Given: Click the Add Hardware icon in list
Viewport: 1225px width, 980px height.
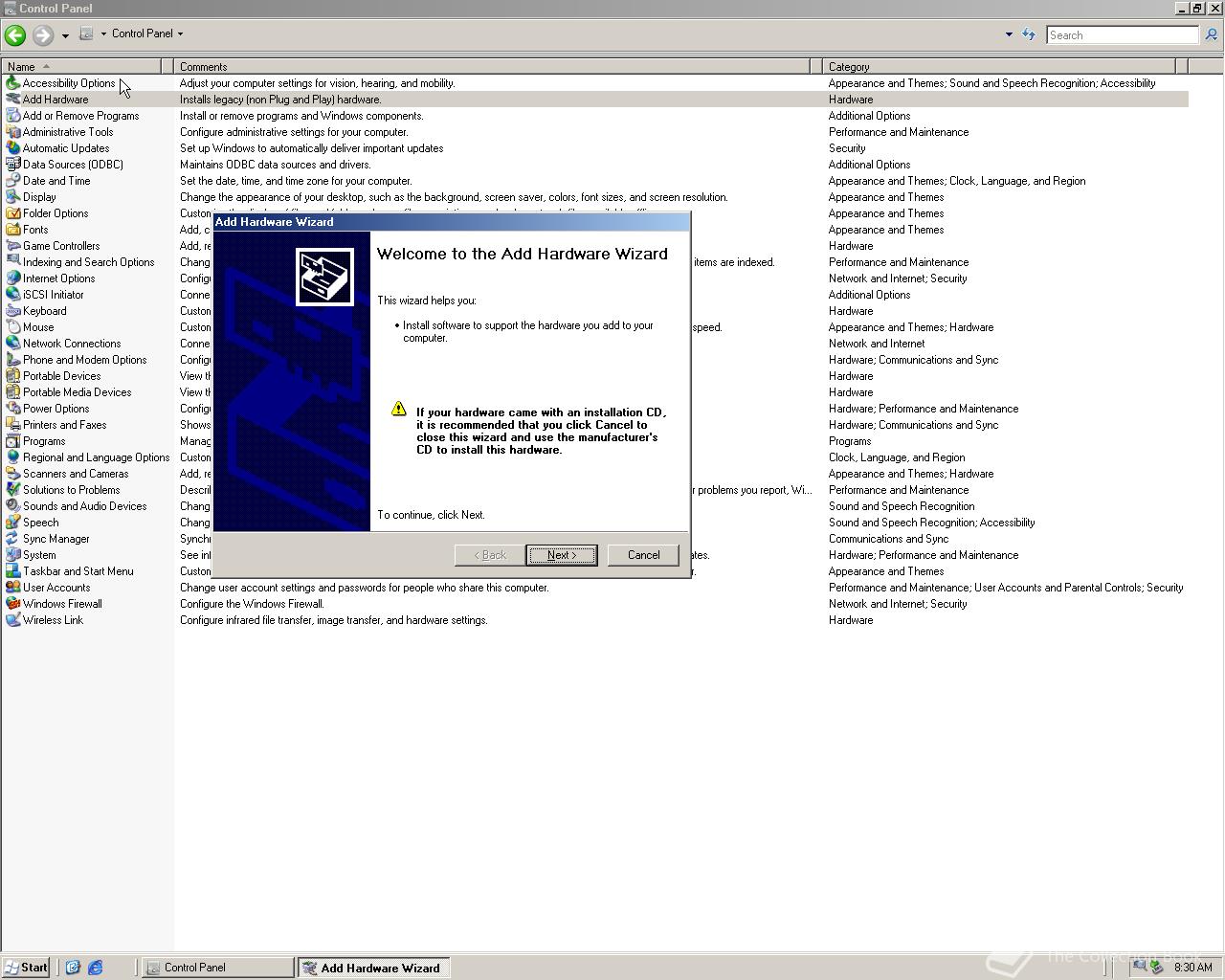Looking at the screenshot, I should tap(12, 100).
